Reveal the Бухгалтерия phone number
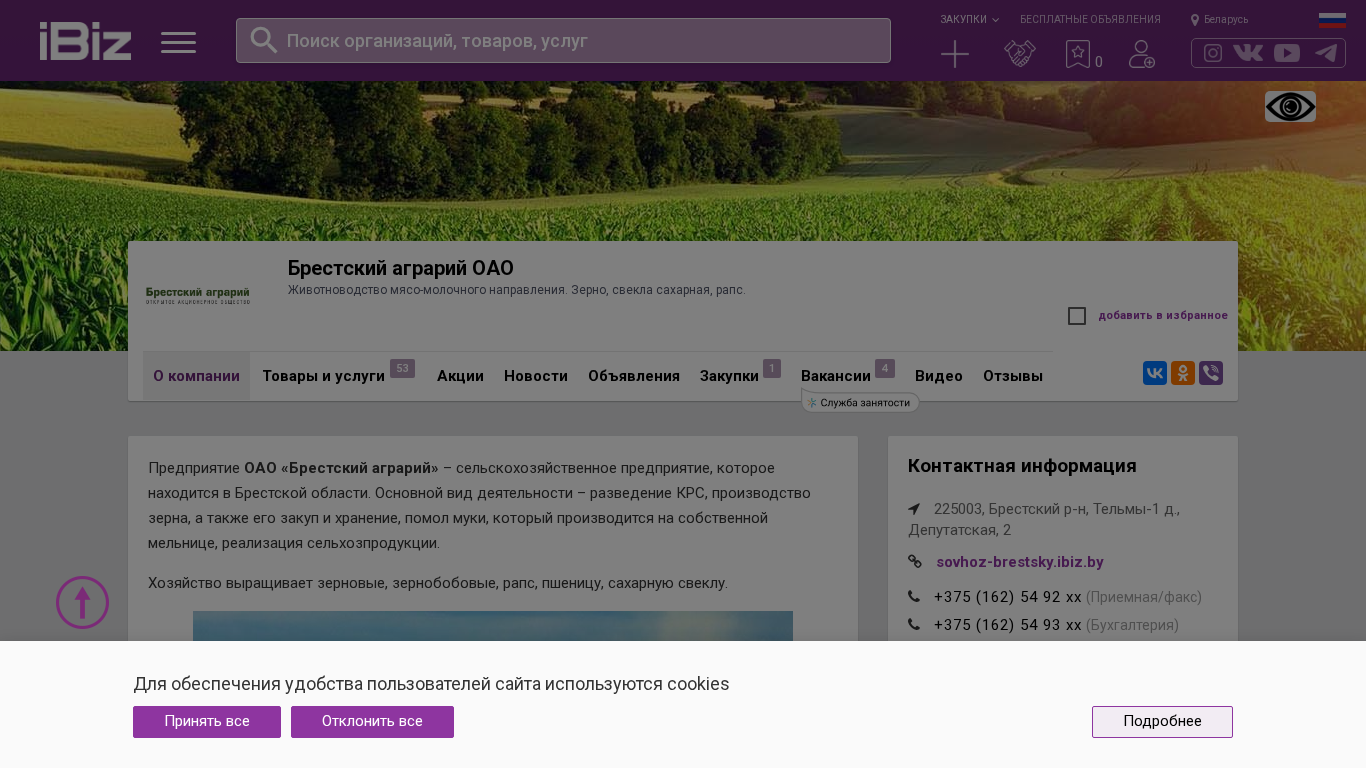Image resolution: width=1366 pixels, height=768 pixels. tap(1008, 625)
